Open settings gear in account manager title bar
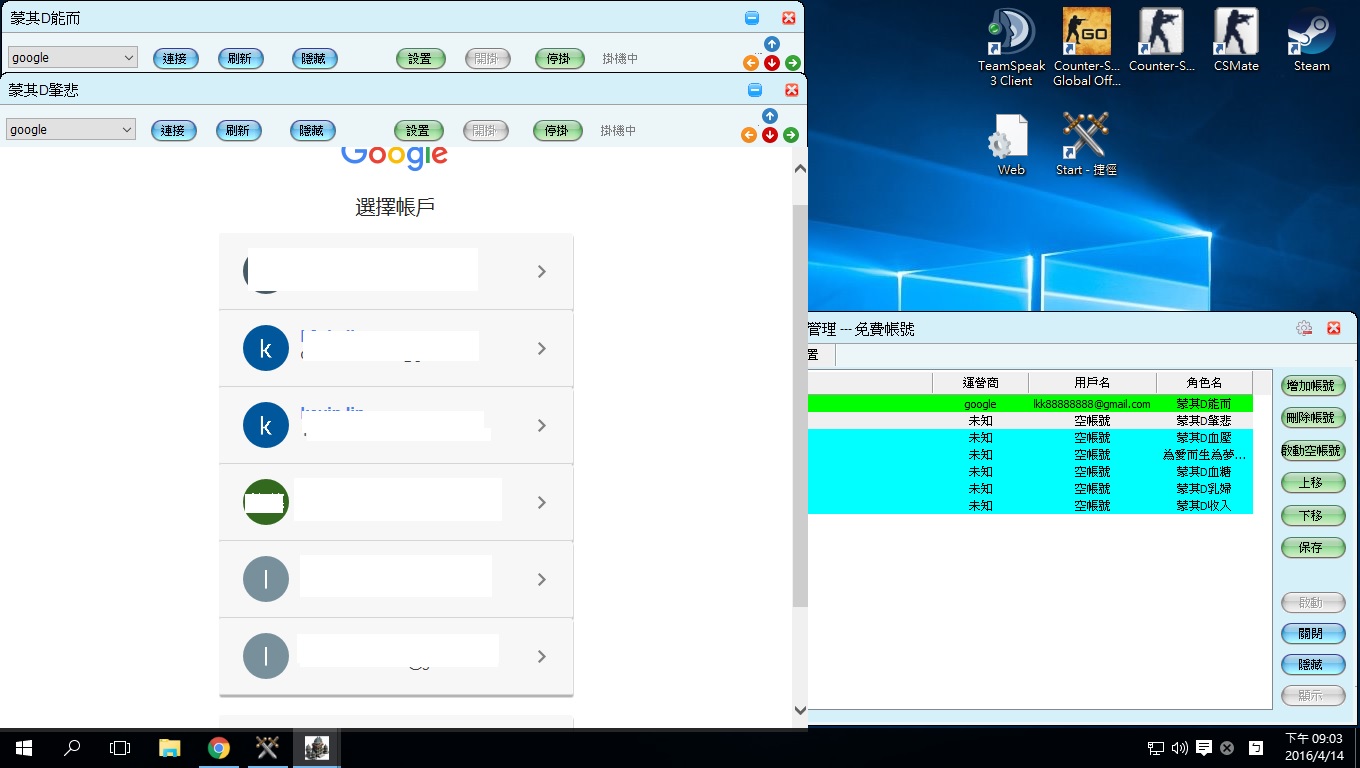 click(1304, 328)
